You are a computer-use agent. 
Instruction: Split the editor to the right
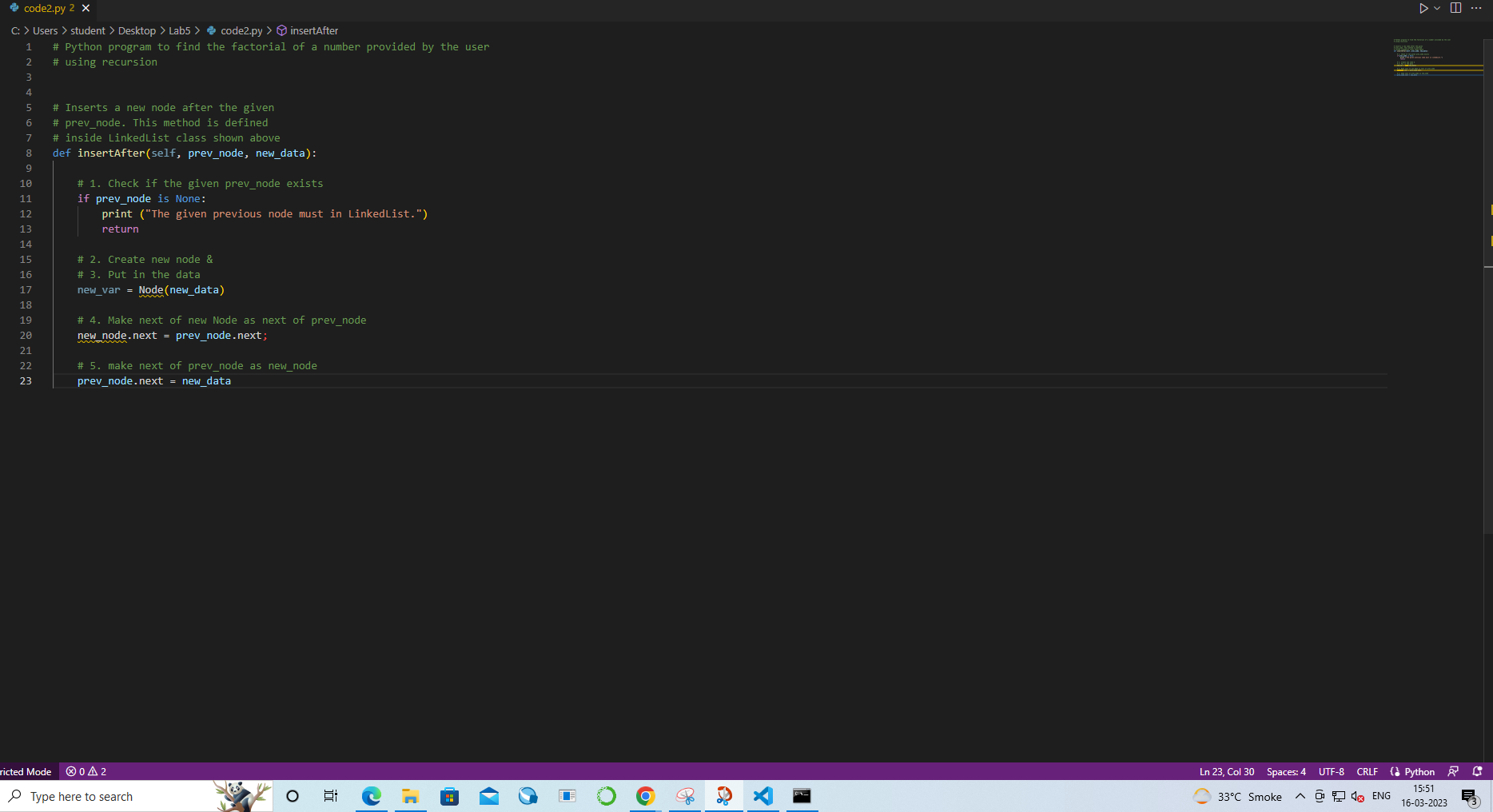[1456, 8]
